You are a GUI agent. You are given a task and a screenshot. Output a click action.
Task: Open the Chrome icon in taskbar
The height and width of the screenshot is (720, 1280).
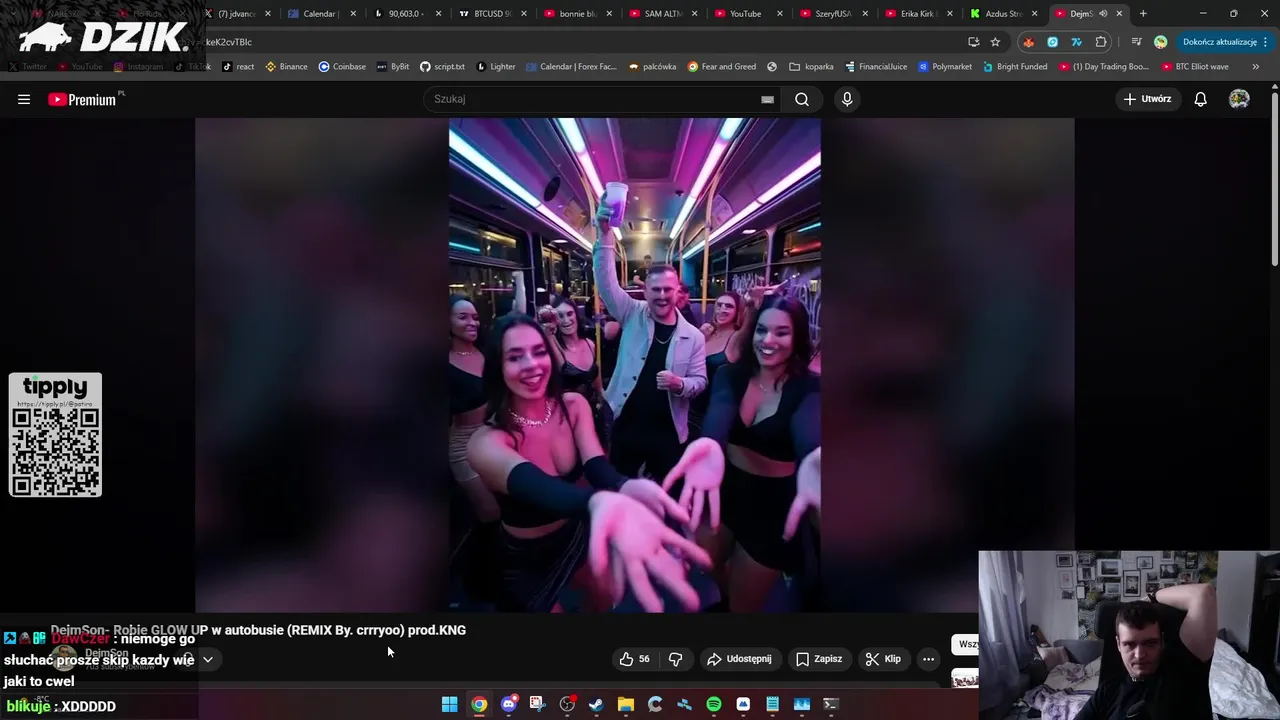click(479, 705)
